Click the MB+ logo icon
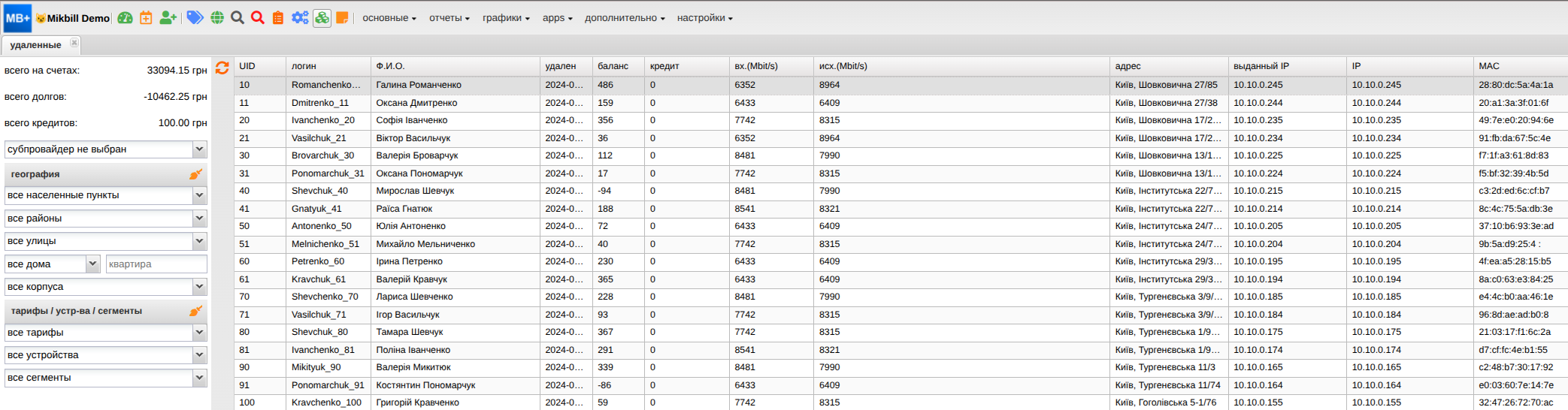Image resolution: width=1568 pixels, height=410 pixels. pos(18,18)
